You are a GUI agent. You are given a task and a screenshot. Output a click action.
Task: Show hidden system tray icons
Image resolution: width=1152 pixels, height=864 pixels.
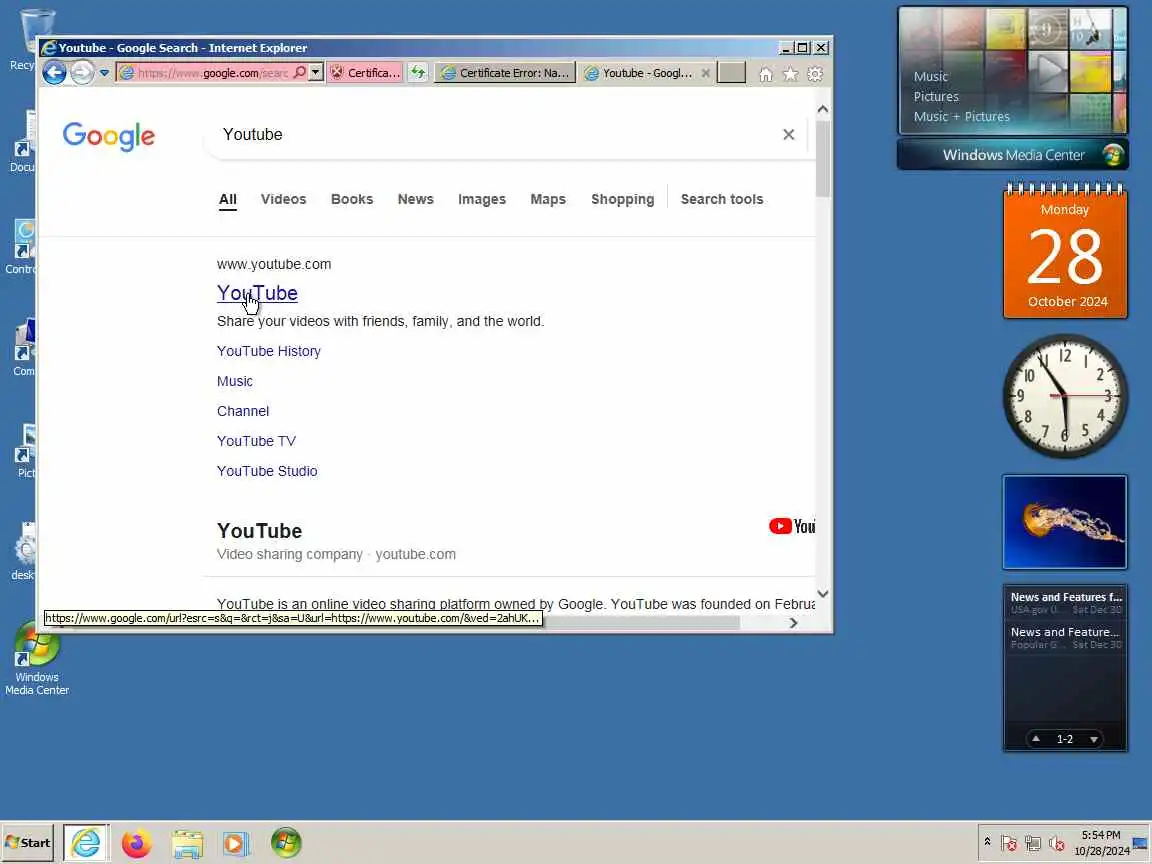click(x=987, y=842)
